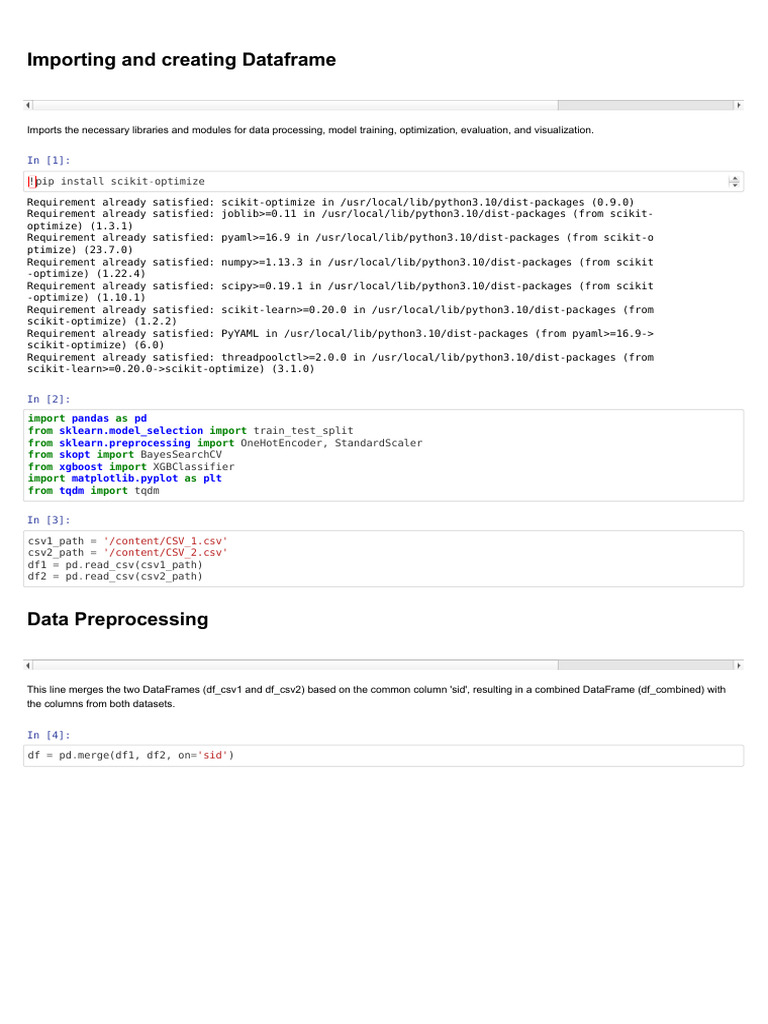Screen dimensions: 768x1024
Task: Click 'df2 = pd.read_csv(csv2_path)' line
Action: tap(115, 577)
